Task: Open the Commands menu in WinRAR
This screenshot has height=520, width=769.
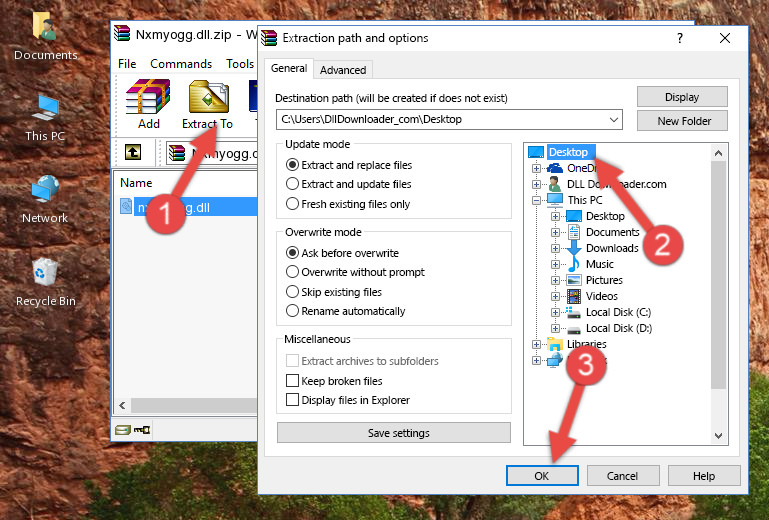Action: (181, 64)
